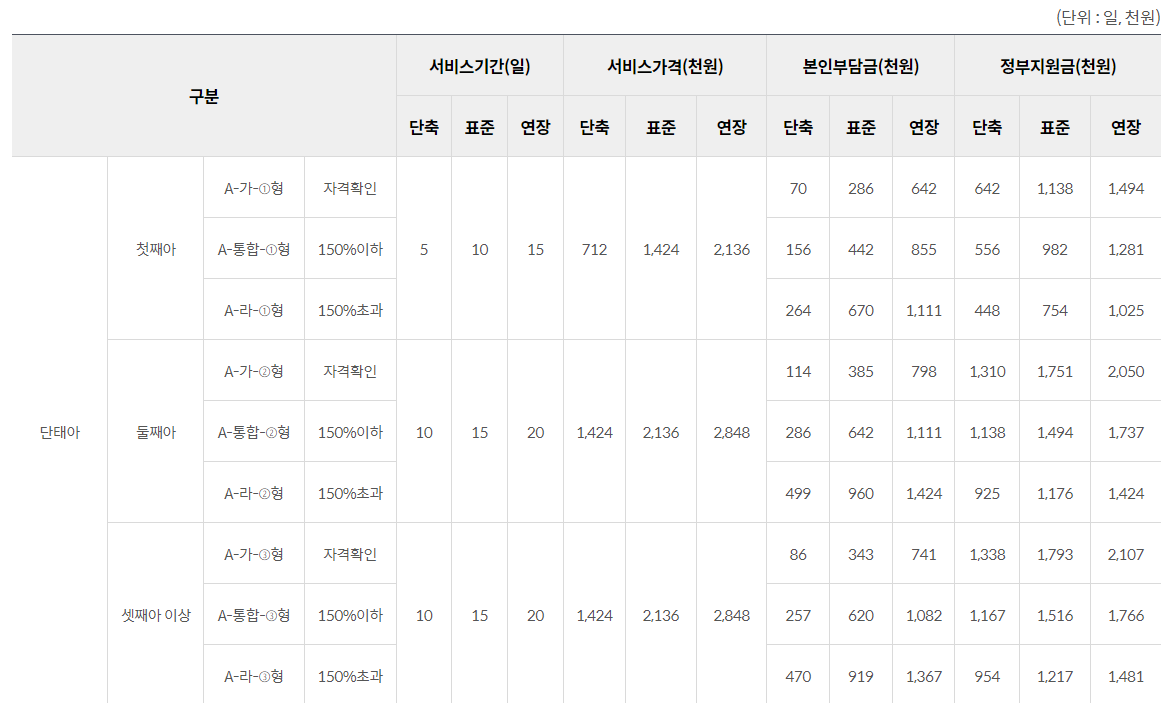Select the subsidy value '1,737'
This screenshot has width=1170, height=703.
pyautogui.click(x=1126, y=432)
